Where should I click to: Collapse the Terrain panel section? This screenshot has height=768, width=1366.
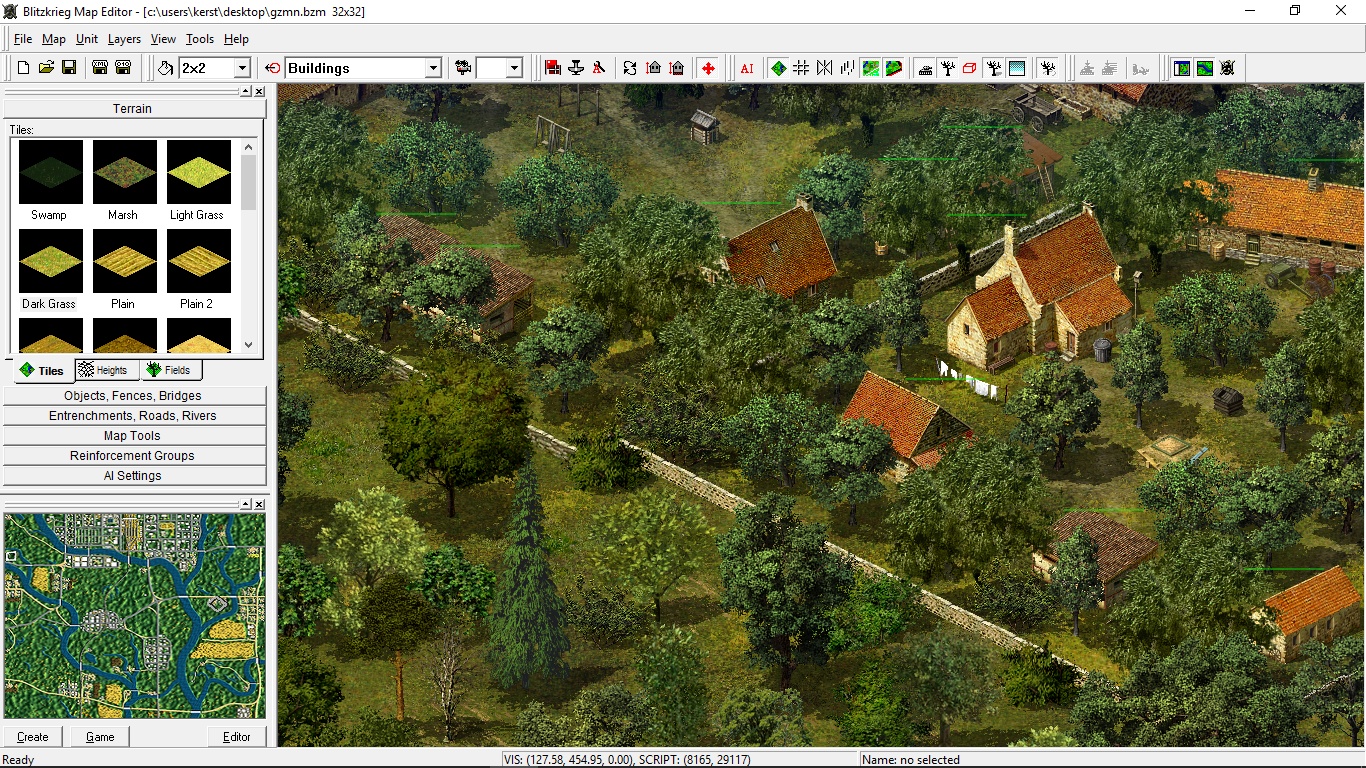[133, 108]
